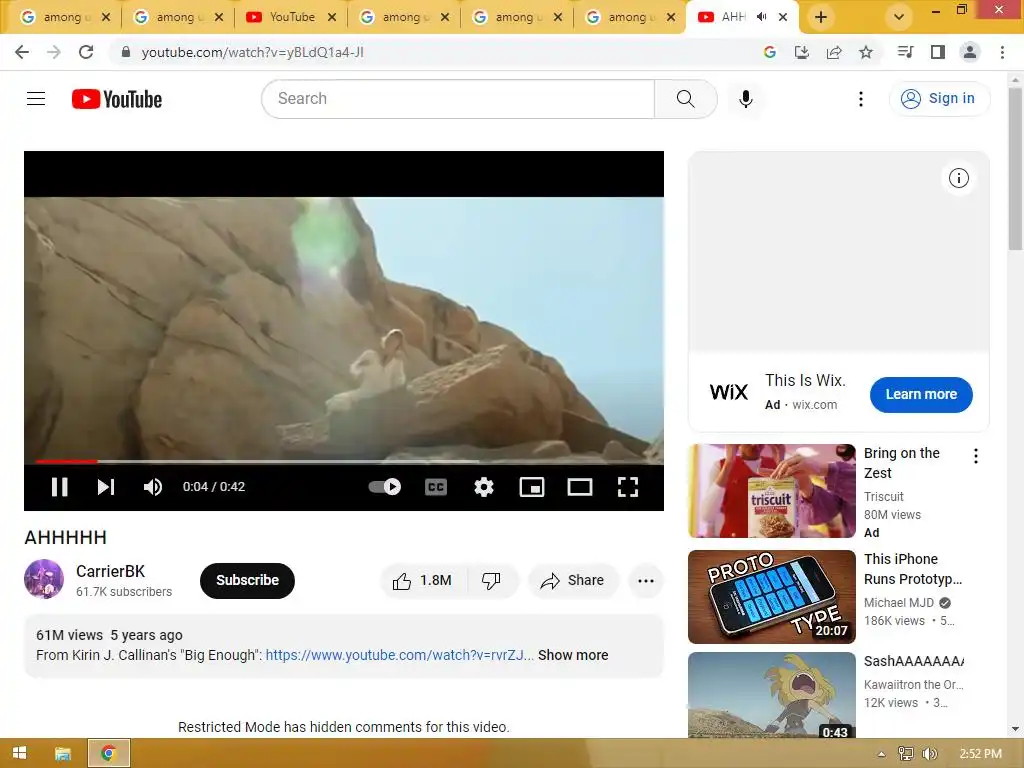This screenshot has height=768, width=1024.
Task: Mute the video volume icon
Action: tap(153, 487)
